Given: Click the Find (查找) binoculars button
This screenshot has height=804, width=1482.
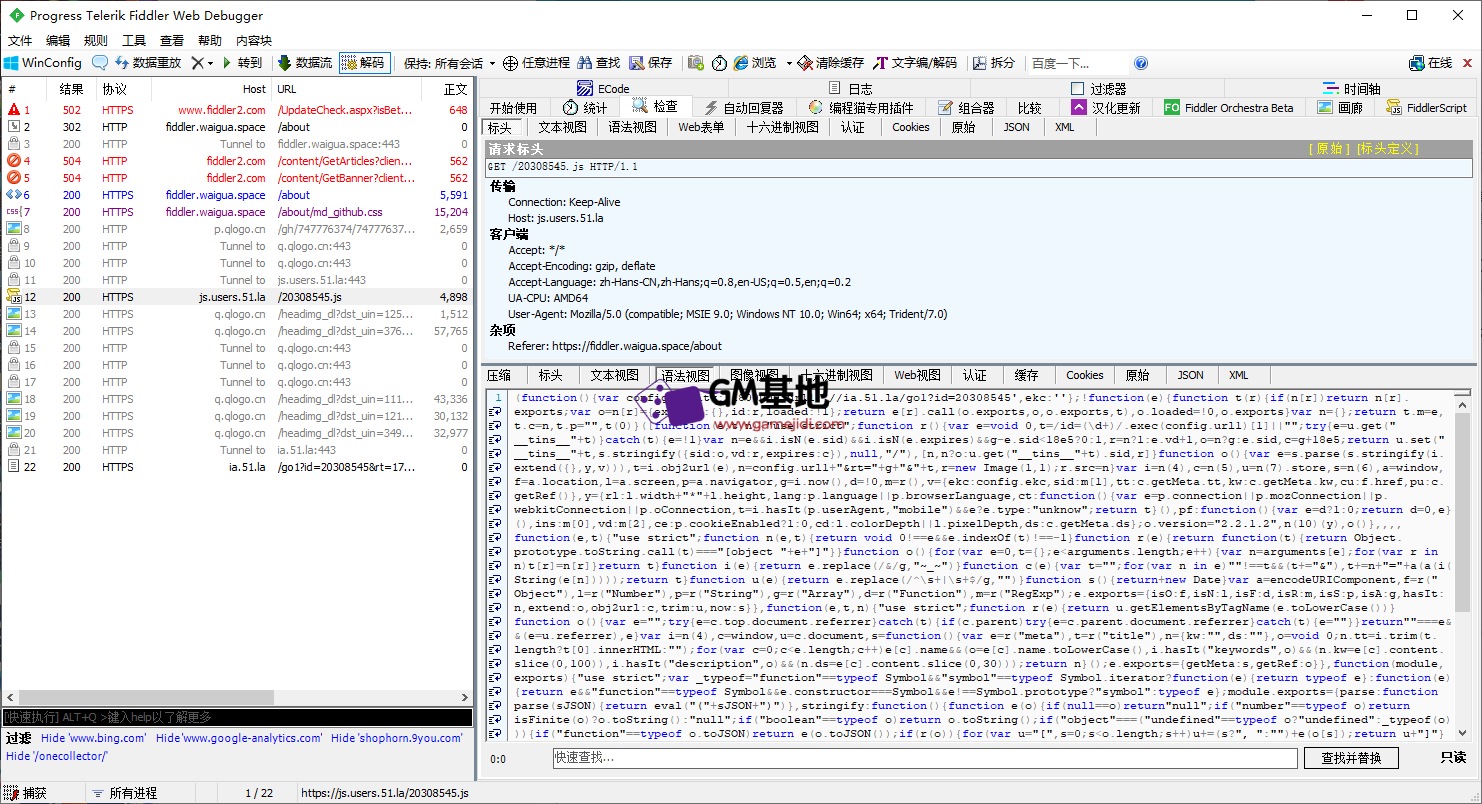Looking at the screenshot, I should tap(598, 62).
